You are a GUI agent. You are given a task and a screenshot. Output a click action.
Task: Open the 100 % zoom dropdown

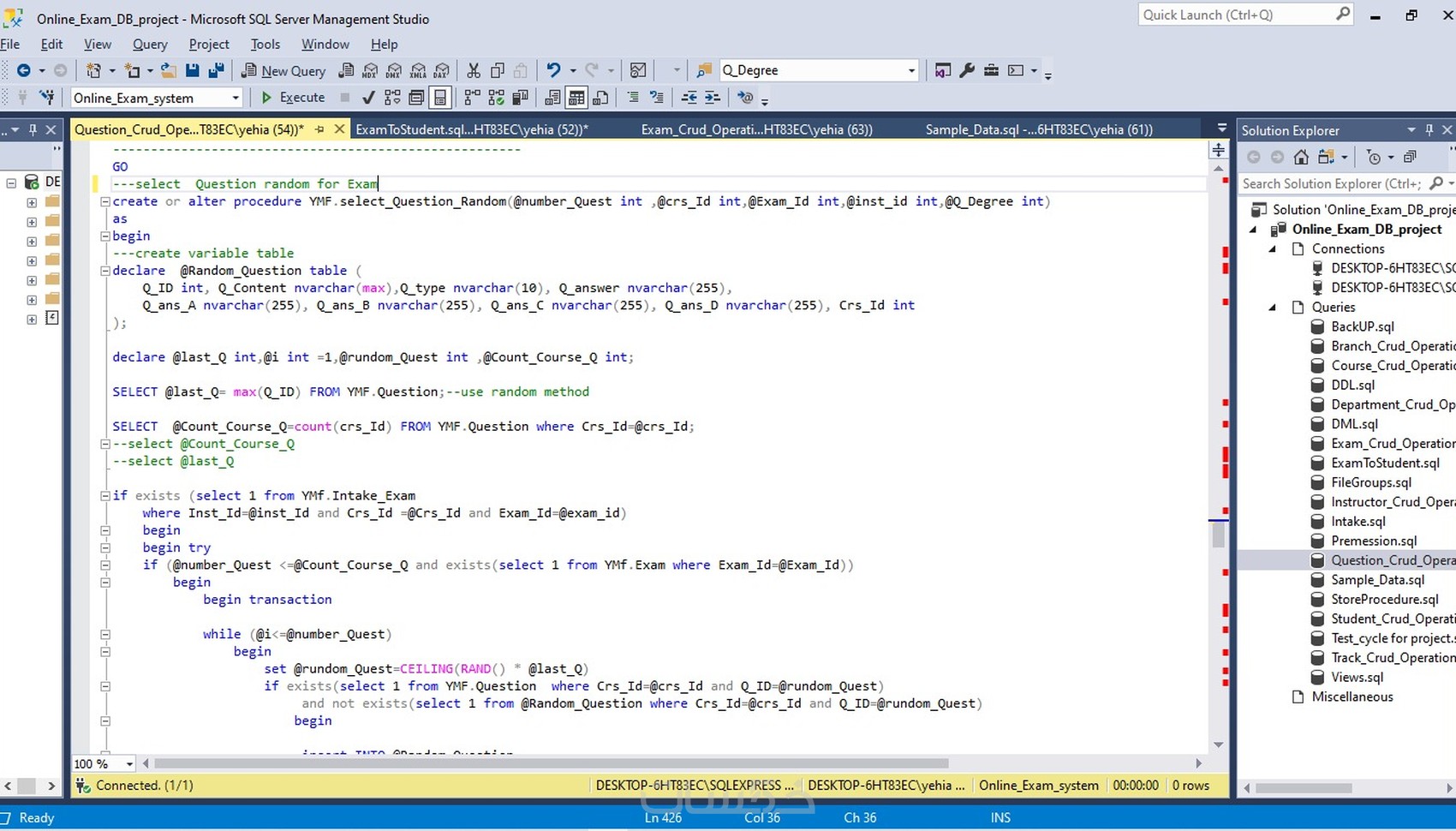click(129, 763)
